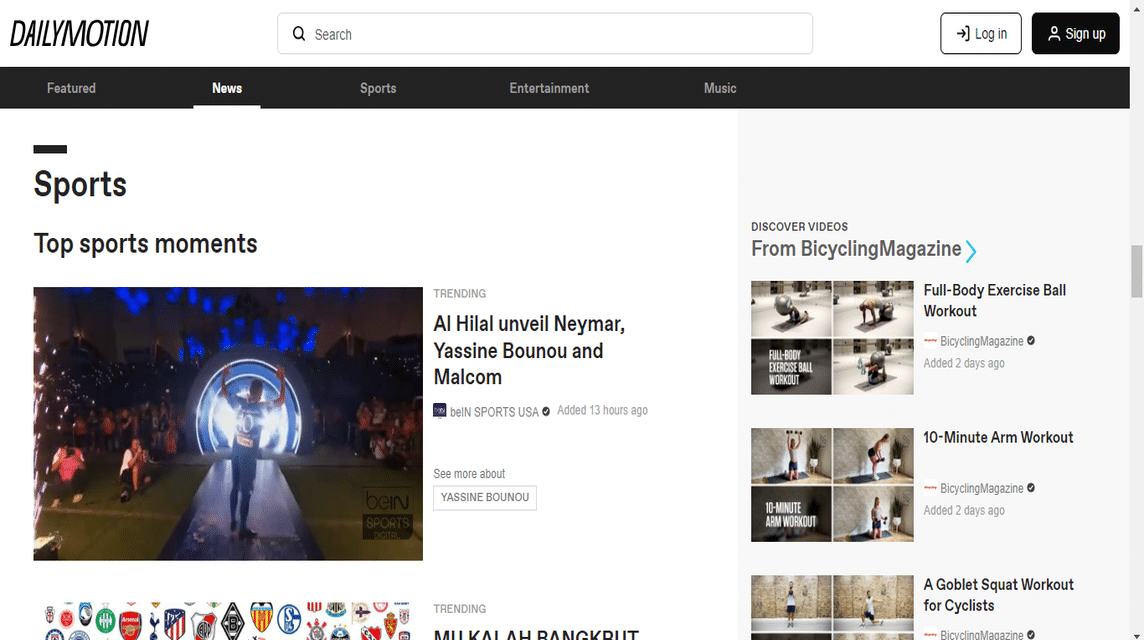Click the Log in button
1144x640 pixels.
pos(981,34)
